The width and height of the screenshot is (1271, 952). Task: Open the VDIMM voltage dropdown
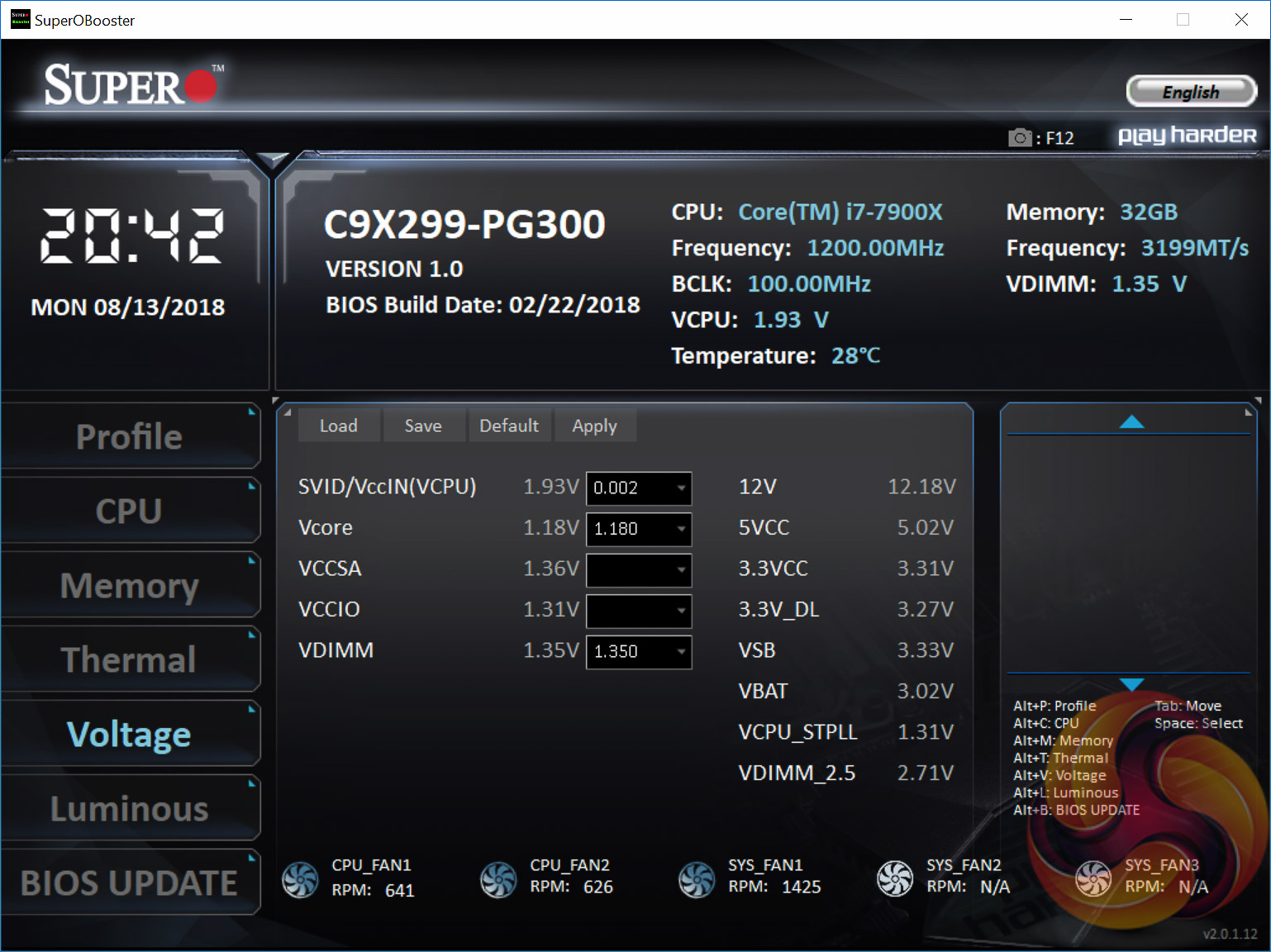click(x=639, y=652)
